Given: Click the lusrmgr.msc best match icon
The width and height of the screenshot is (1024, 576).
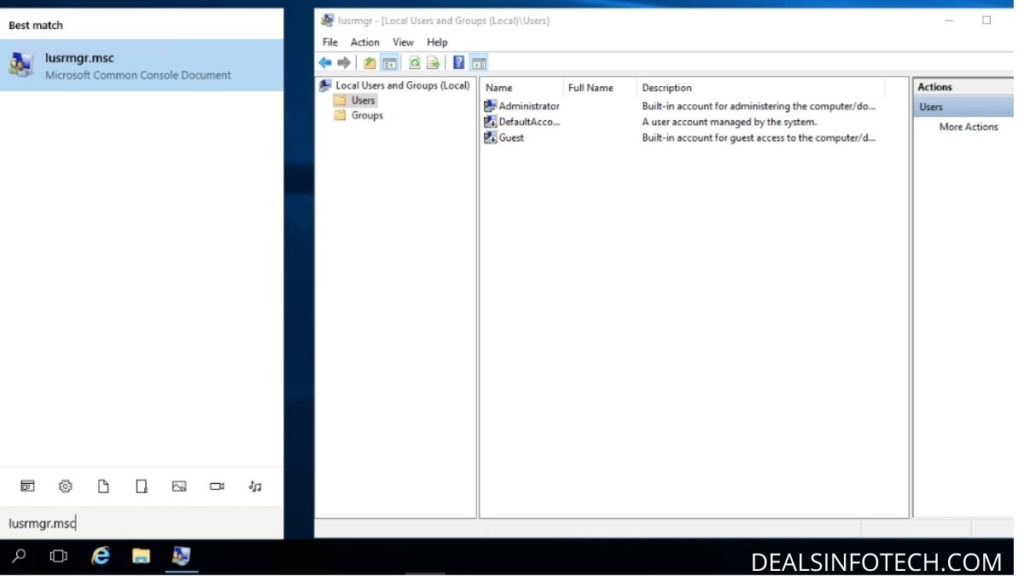Looking at the screenshot, I should (x=22, y=65).
